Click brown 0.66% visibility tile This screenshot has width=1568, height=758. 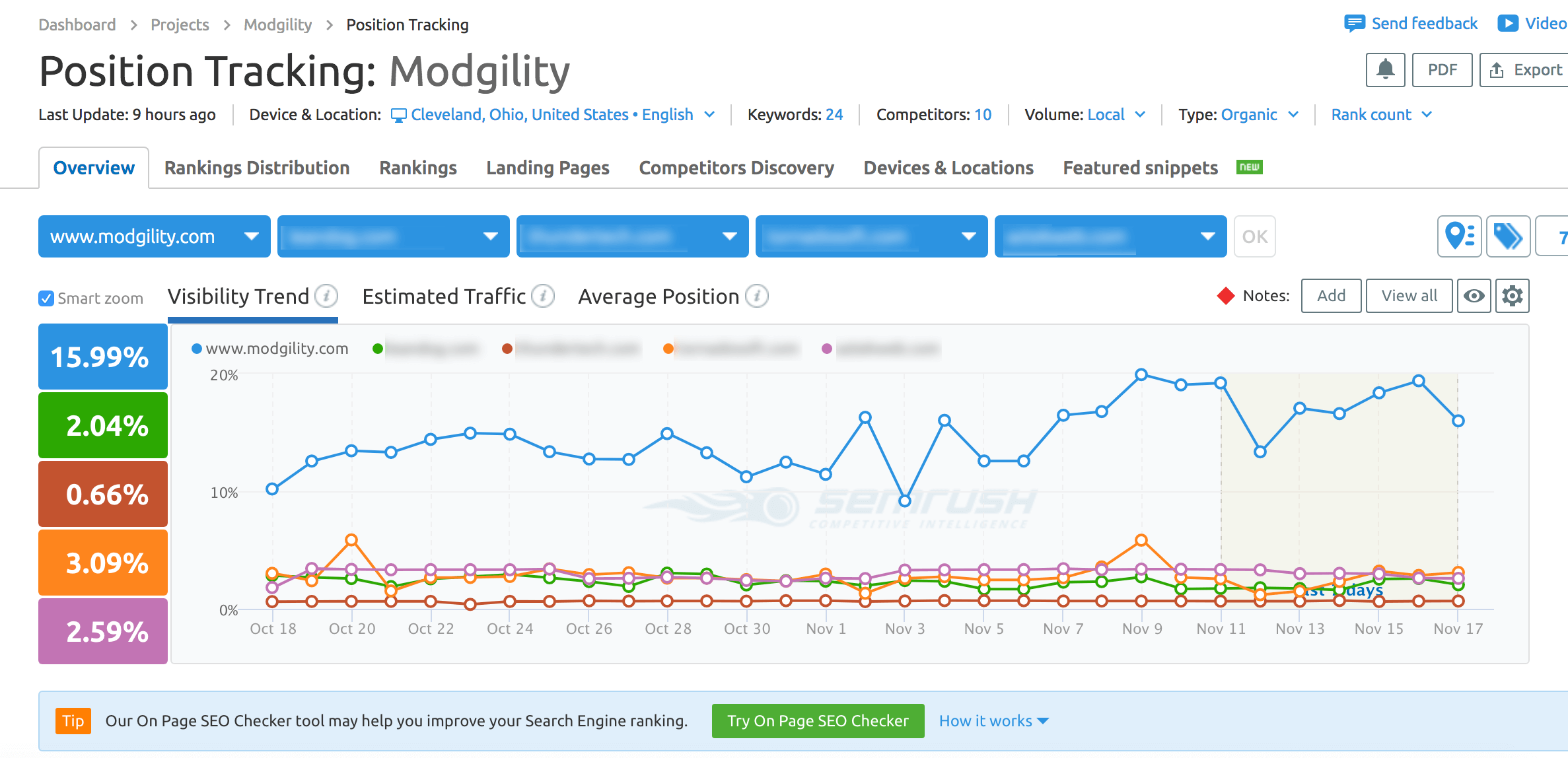(103, 494)
